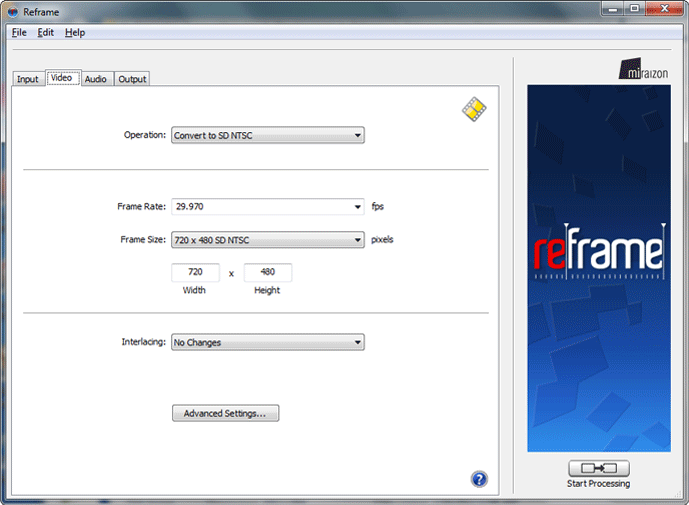
Task: Switch to the Input tab
Action: pos(28,79)
